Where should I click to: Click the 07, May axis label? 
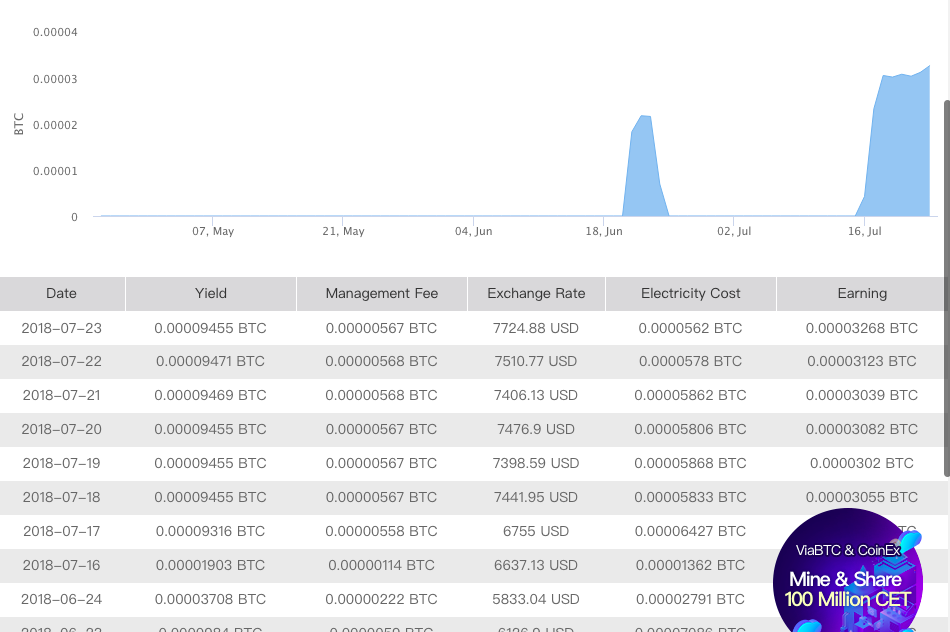click(213, 231)
